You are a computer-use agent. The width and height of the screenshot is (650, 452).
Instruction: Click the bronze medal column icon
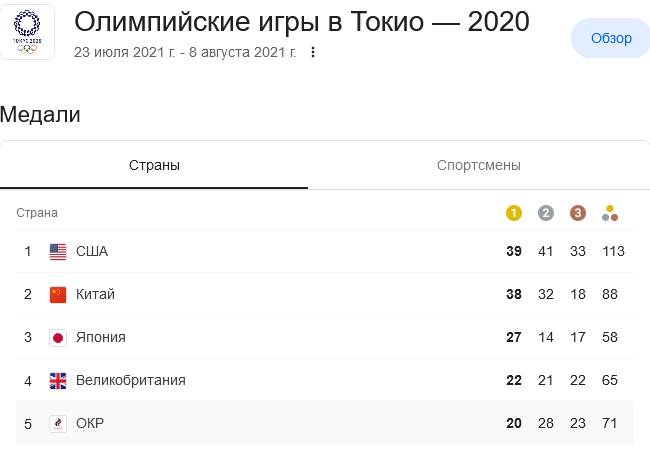pyautogui.click(x=577, y=213)
